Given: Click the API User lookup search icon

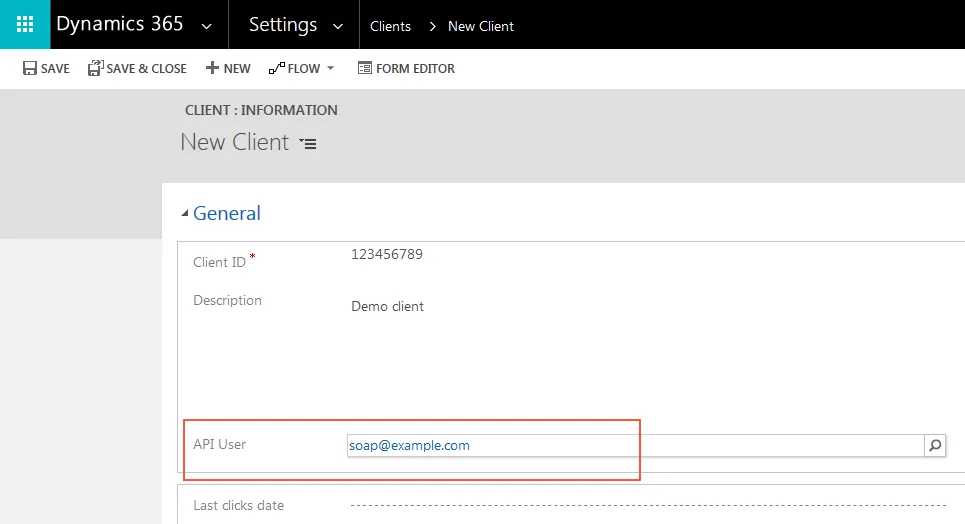Looking at the screenshot, I should pos(935,445).
